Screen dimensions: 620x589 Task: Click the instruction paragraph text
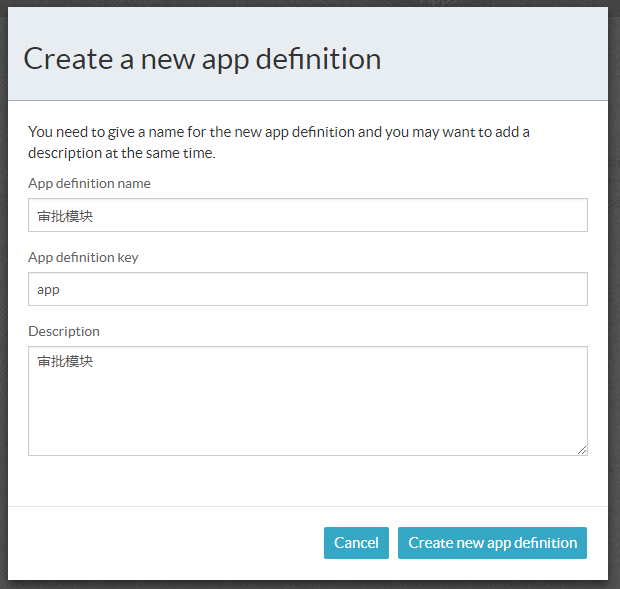coord(278,142)
